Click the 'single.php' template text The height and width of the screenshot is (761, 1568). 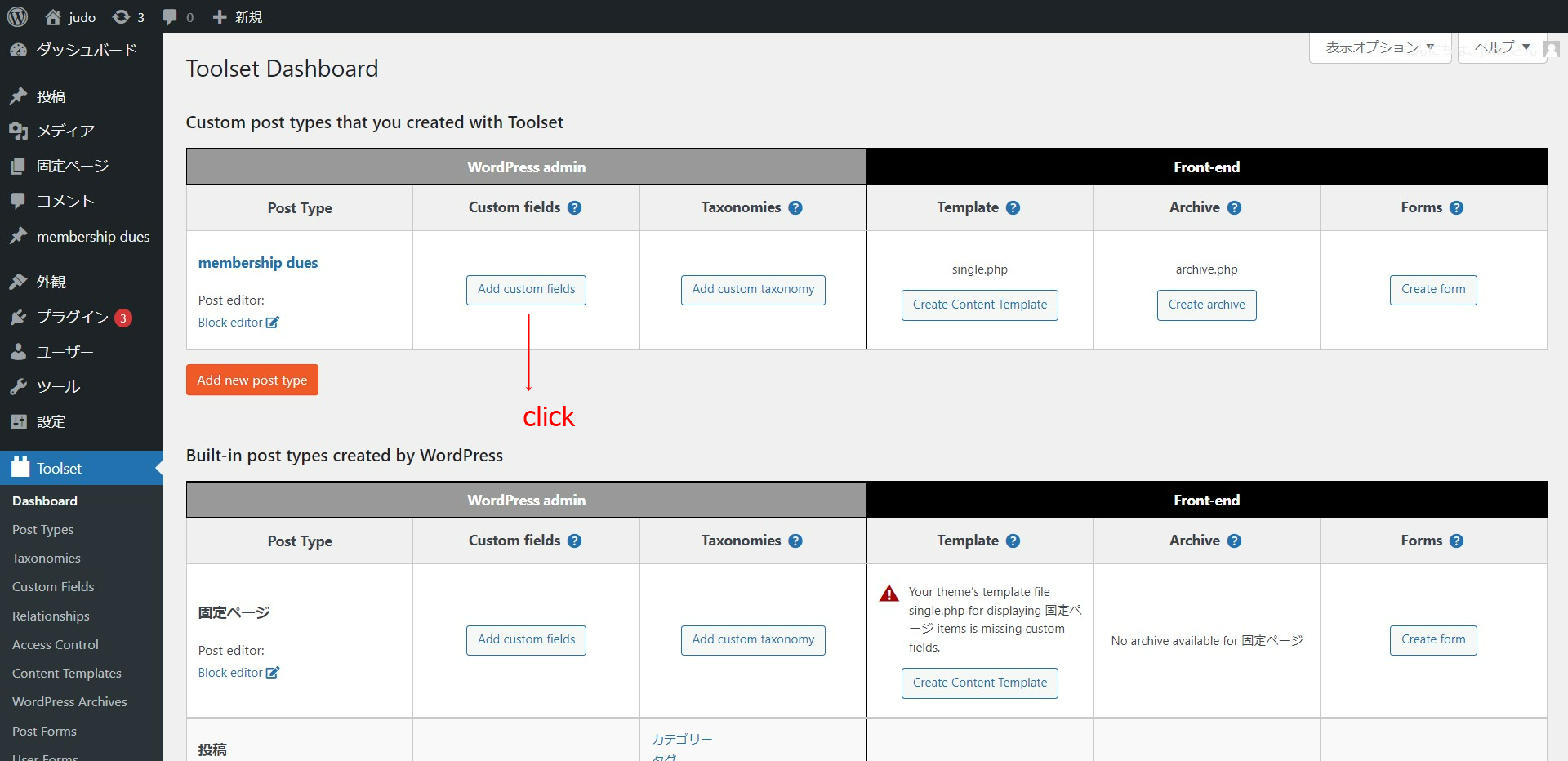click(980, 269)
